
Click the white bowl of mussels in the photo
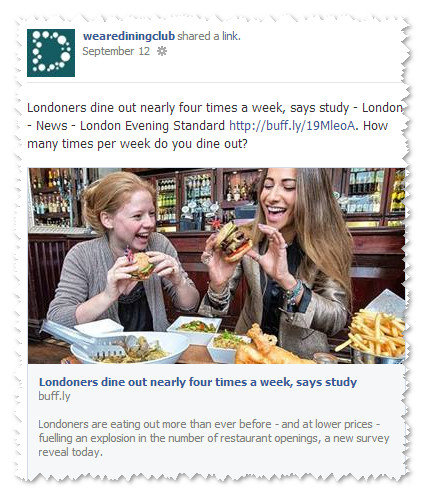pos(130,348)
